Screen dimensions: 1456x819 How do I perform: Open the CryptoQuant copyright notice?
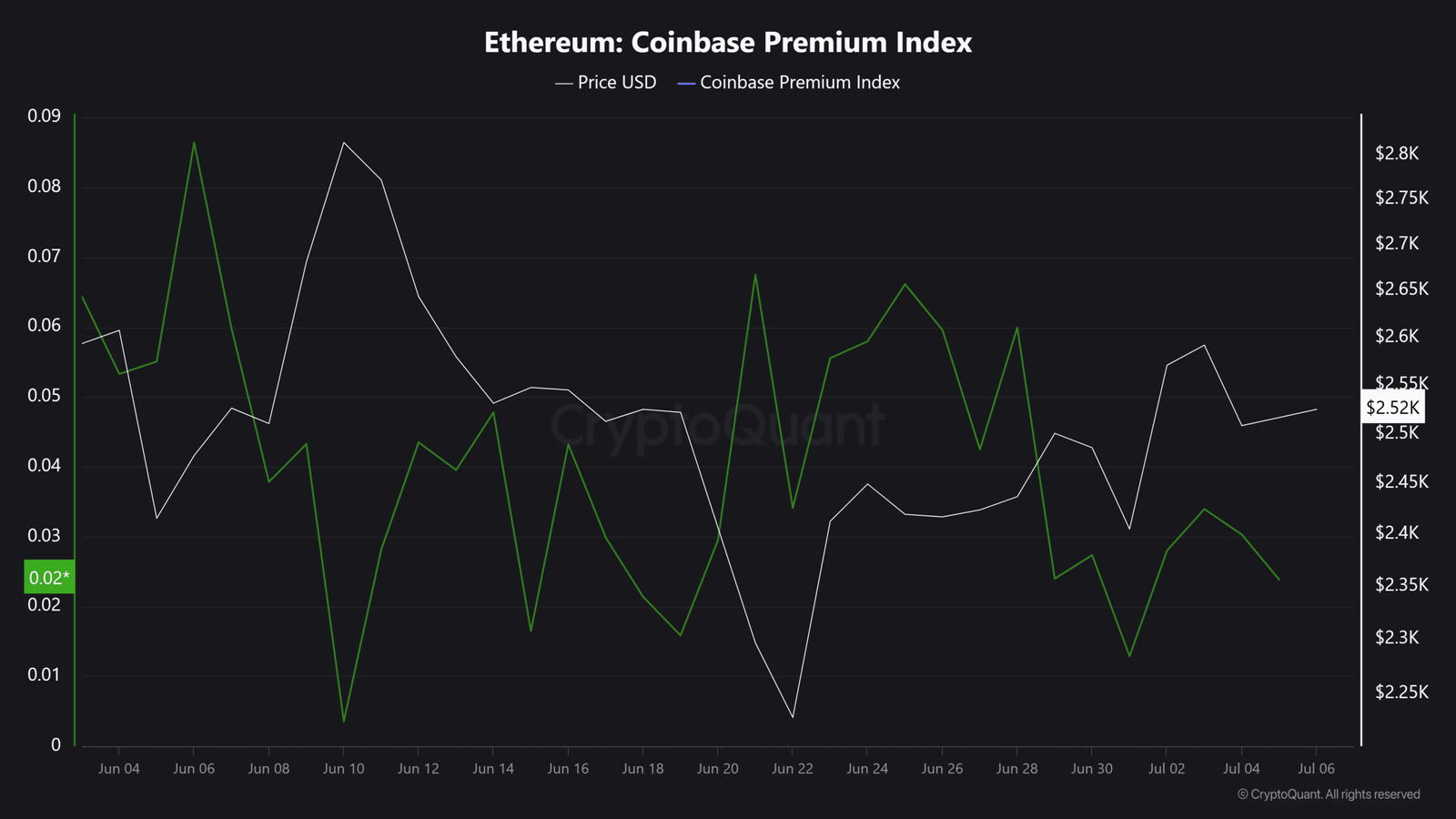[x=1329, y=794]
